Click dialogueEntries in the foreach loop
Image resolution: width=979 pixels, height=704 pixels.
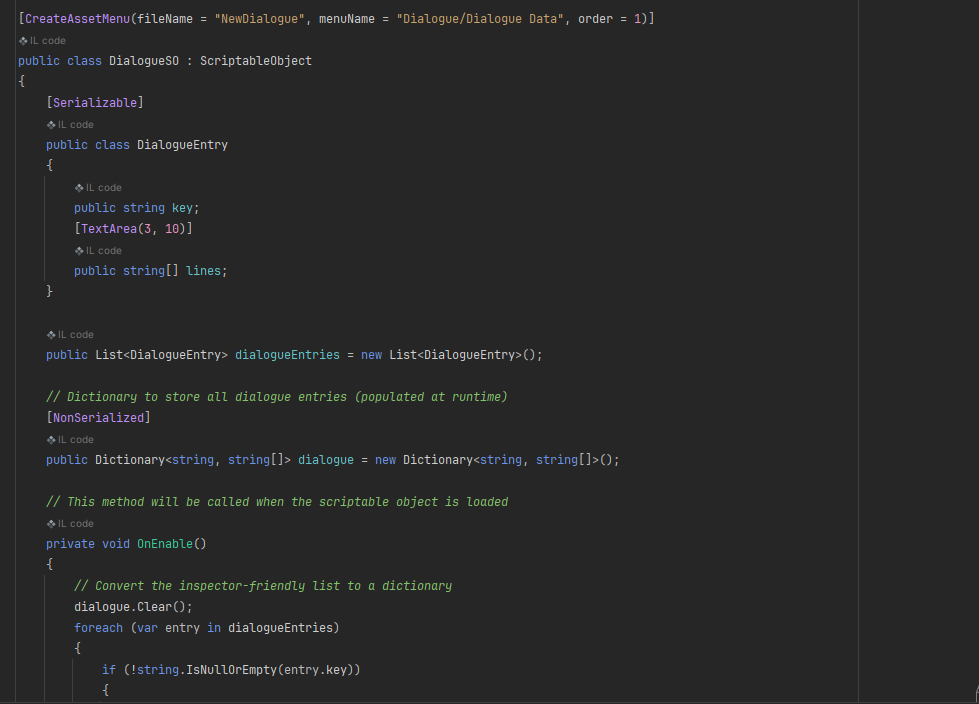tap(280, 628)
